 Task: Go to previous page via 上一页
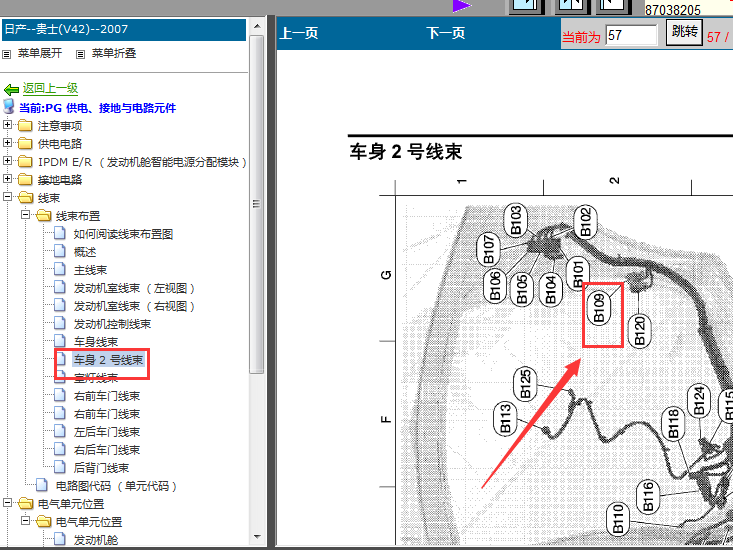click(x=299, y=33)
